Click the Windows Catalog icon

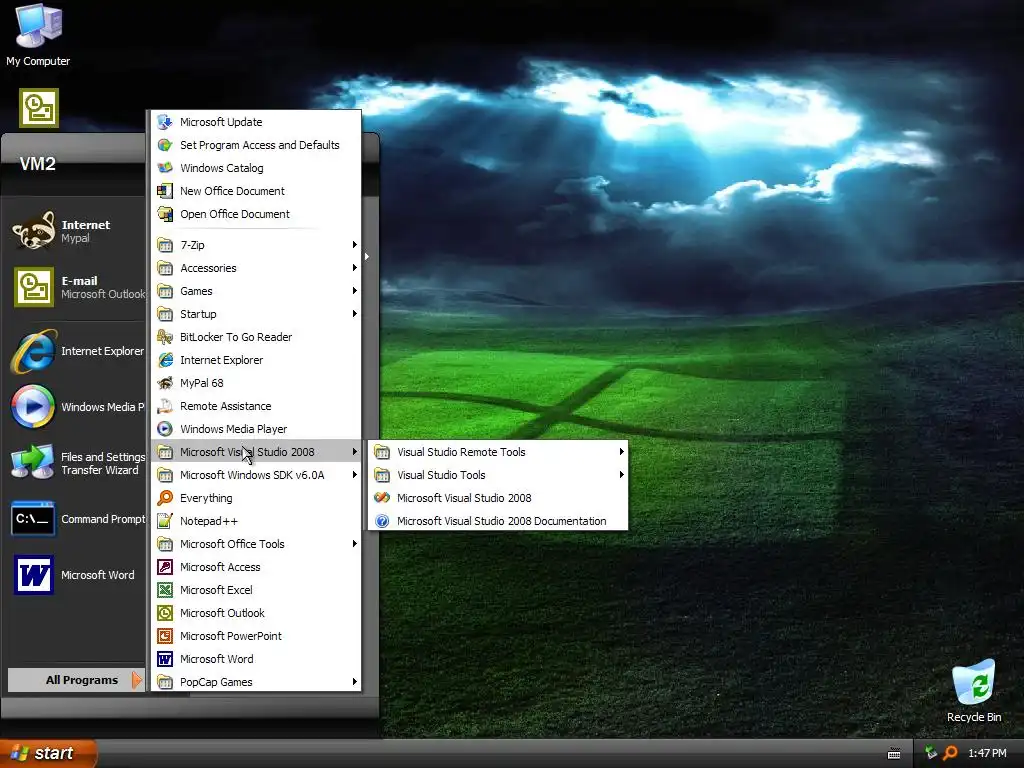pyautogui.click(x=165, y=168)
